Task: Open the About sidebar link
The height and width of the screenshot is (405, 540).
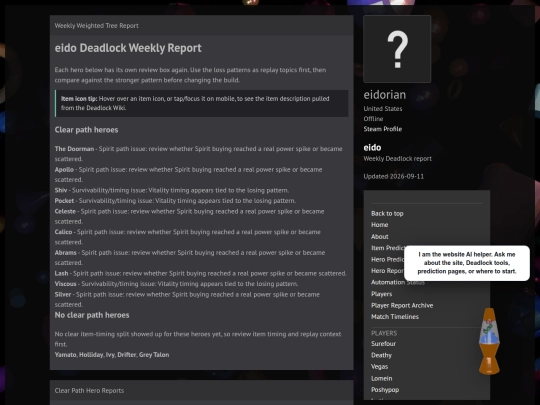Action: (380, 237)
